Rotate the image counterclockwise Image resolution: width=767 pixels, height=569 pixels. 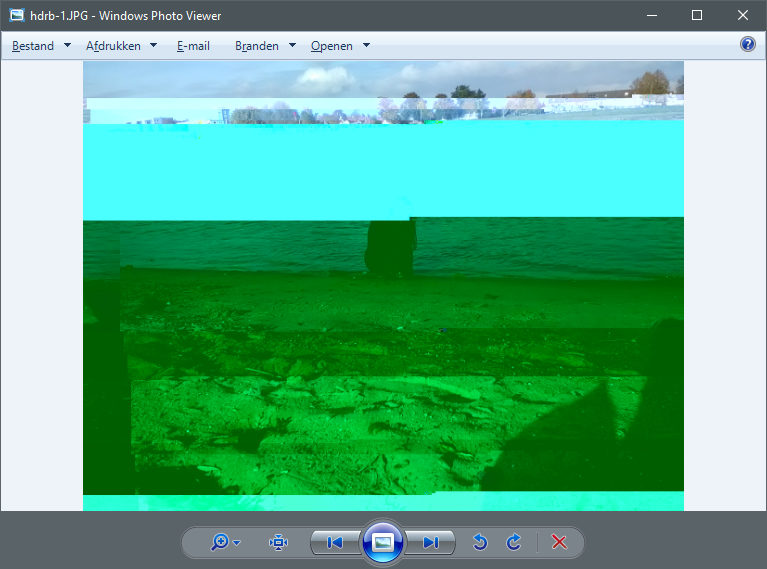480,542
